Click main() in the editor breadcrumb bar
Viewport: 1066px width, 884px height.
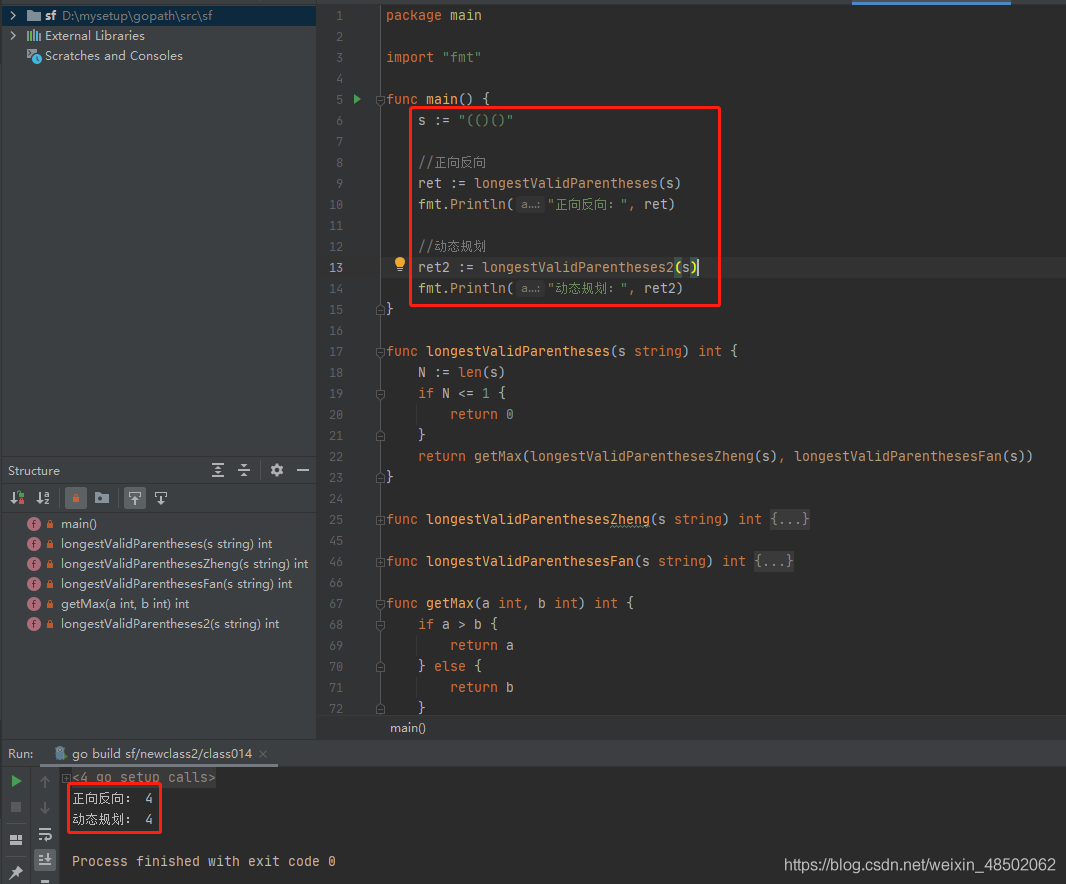coord(407,727)
